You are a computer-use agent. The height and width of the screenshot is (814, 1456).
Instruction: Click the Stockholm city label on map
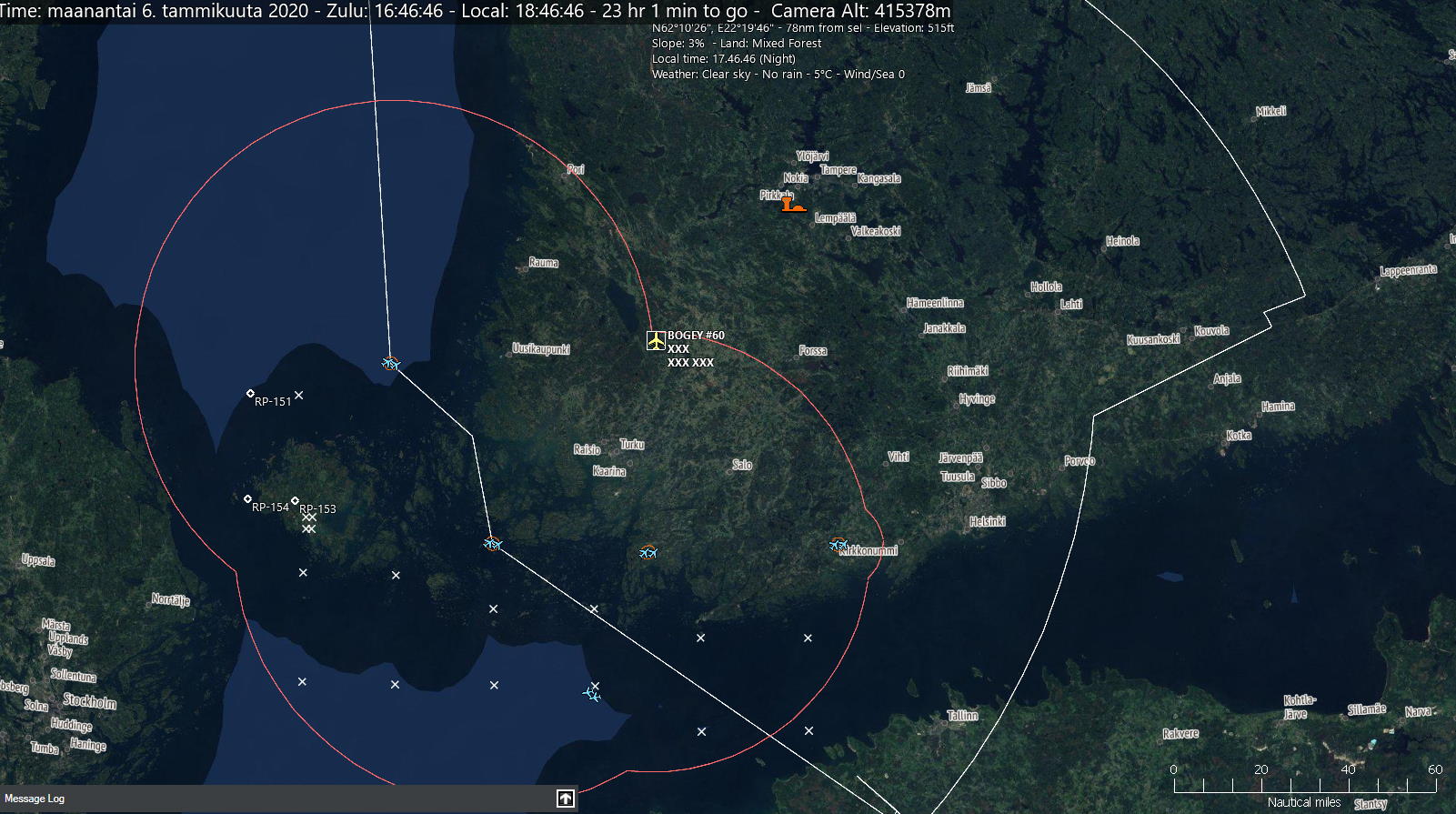coord(89,701)
